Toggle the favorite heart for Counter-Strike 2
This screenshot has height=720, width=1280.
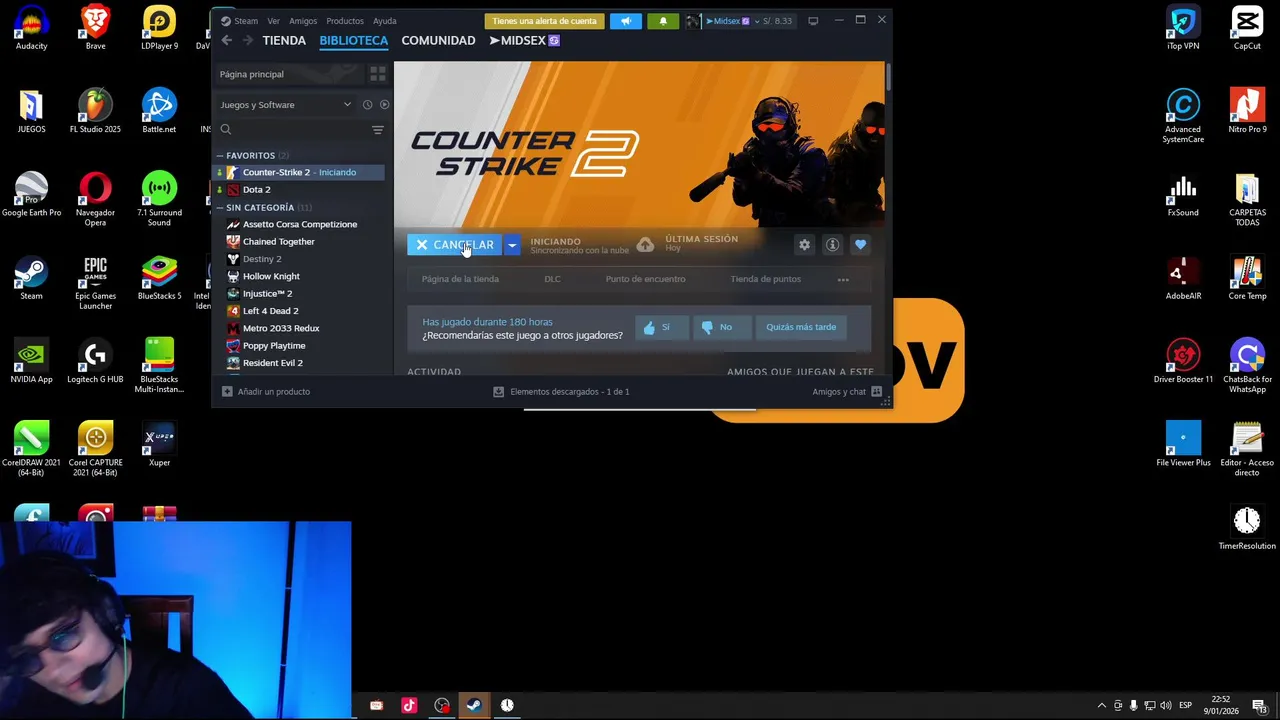[x=860, y=245]
